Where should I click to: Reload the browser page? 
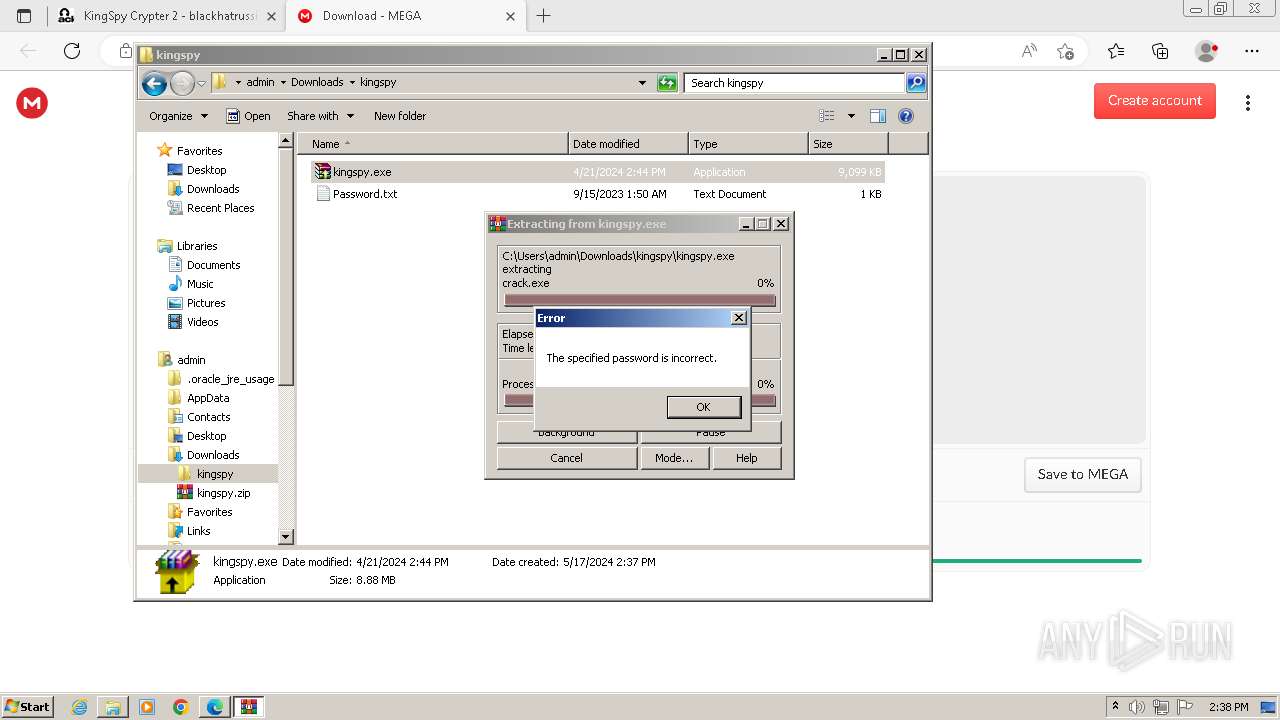(x=72, y=51)
